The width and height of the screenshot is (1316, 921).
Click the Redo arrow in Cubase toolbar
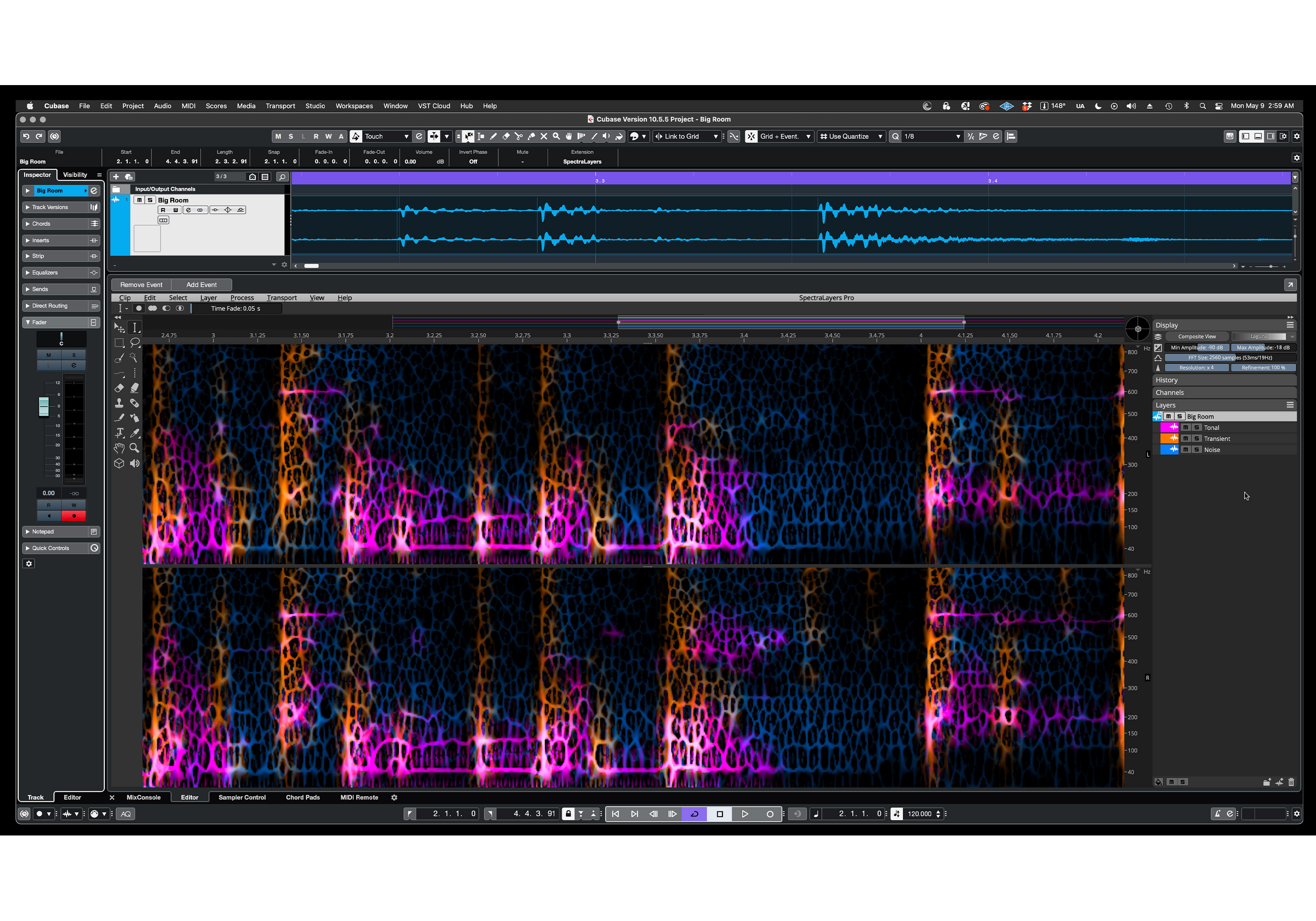click(39, 136)
